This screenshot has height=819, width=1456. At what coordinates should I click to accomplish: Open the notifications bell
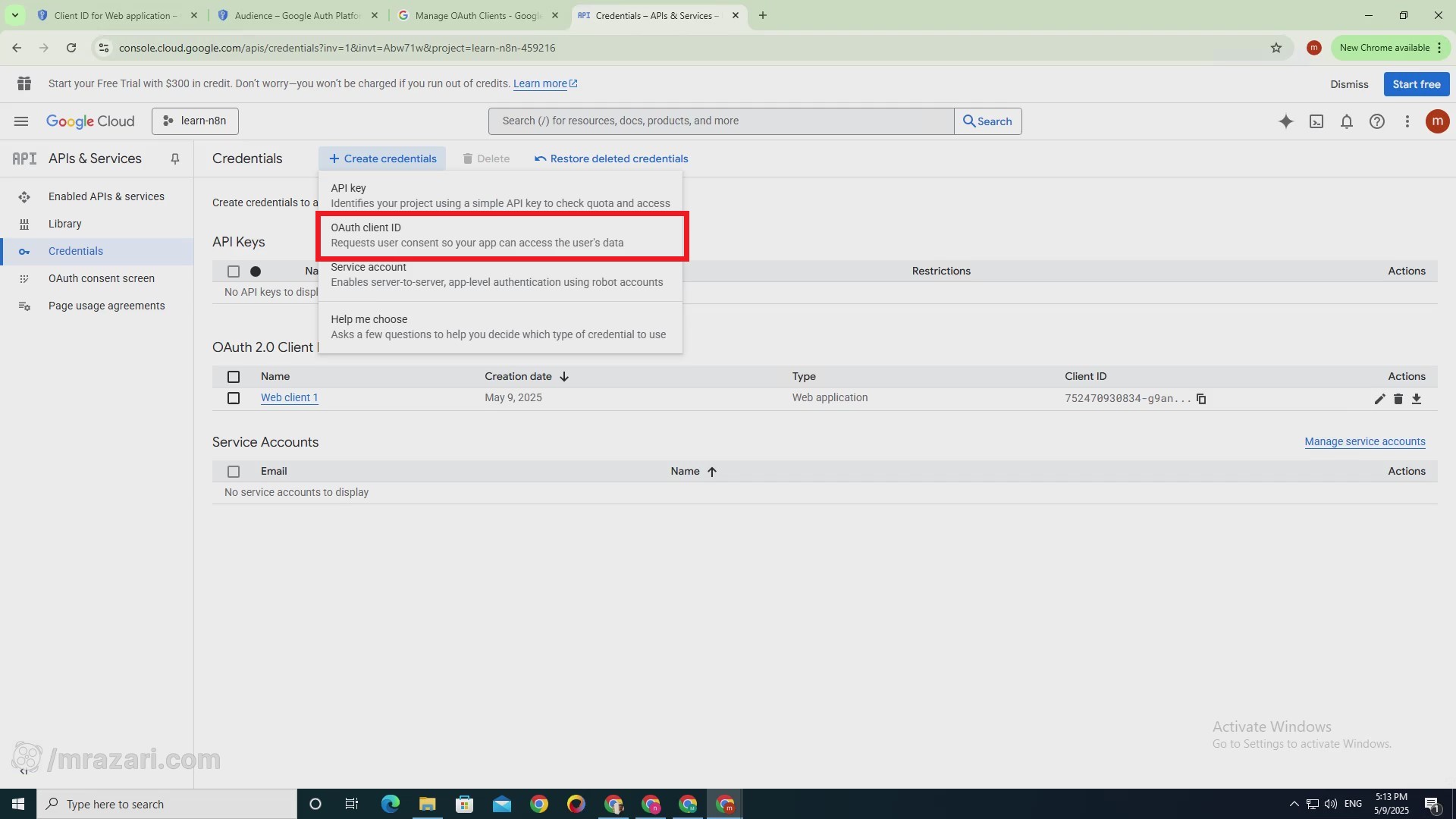[x=1347, y=121]
